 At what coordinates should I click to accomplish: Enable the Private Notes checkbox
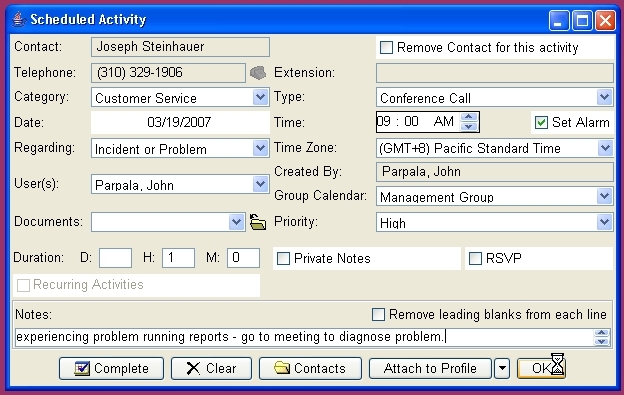tap(283, 259)
